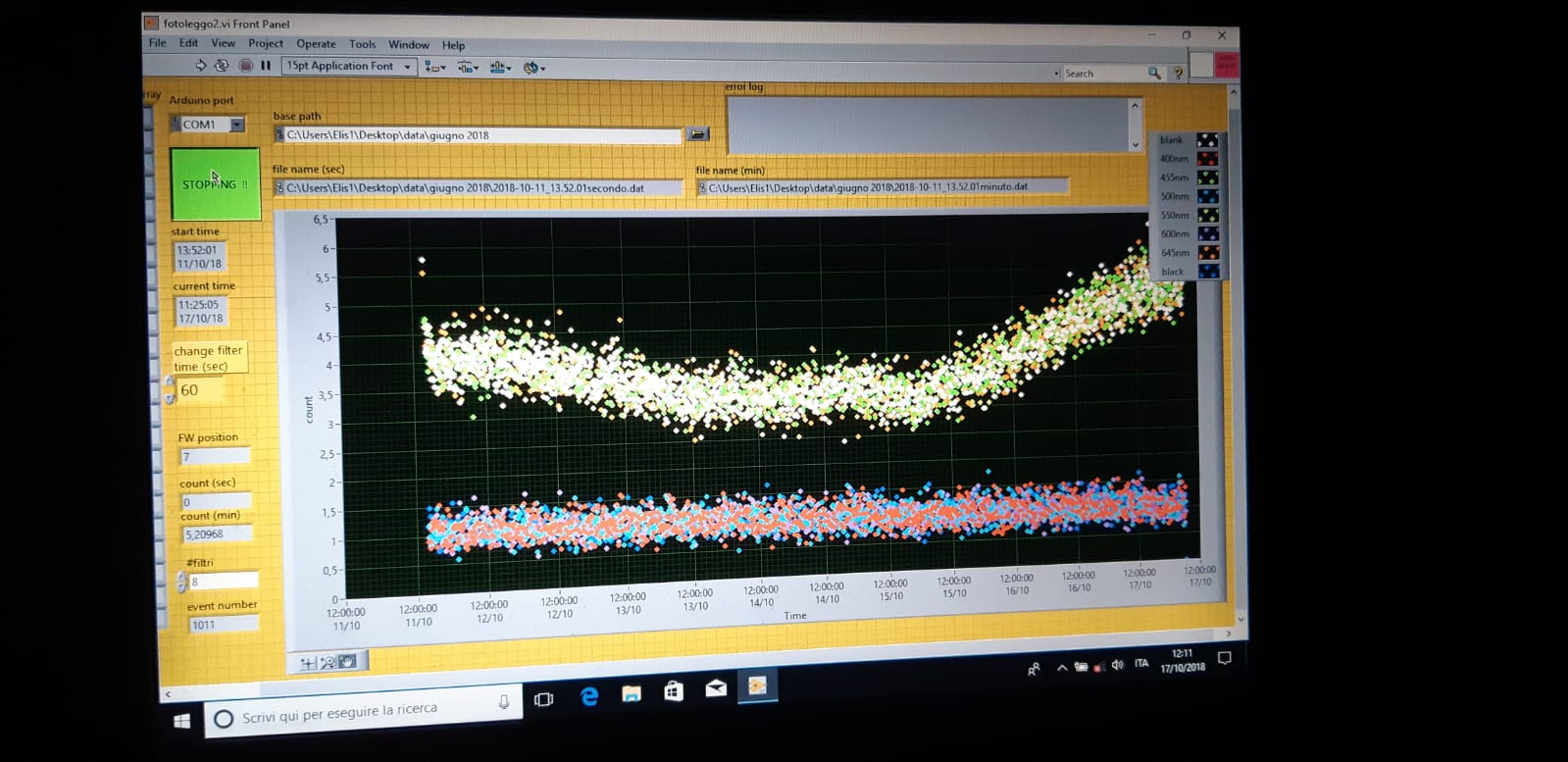The height and width of the screenshot is (762, 1568).
Task: Select the graph cursor crosshair tool
Action: tap(307, 663)
